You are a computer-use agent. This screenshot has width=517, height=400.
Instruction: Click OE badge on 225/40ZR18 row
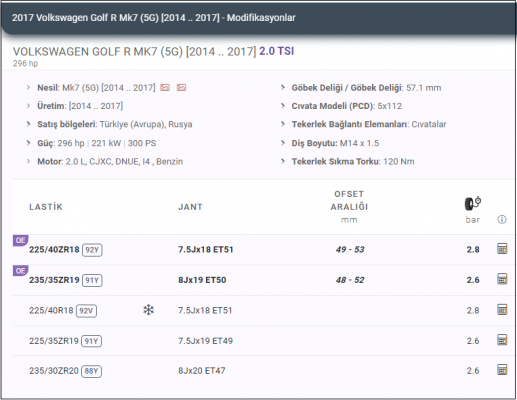point(20,240)
